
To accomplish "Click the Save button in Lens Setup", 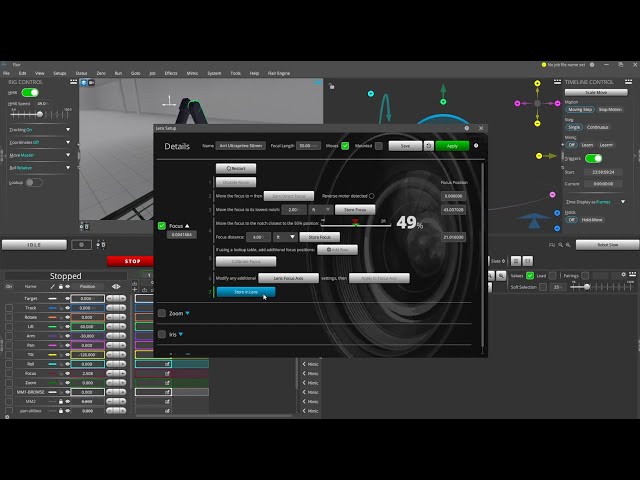I will pos(405,146).
